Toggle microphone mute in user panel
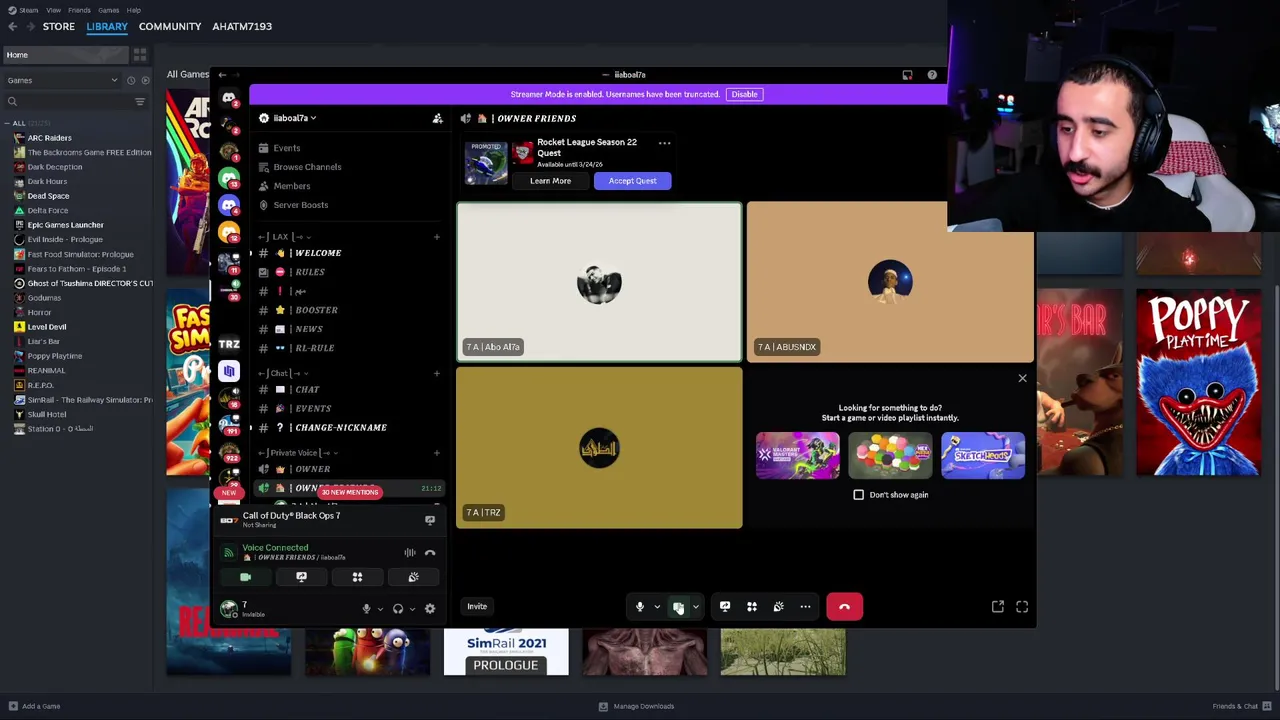The height and width of the screenshot is (720, 1280). pyautogui.click(x=366, y=609)
